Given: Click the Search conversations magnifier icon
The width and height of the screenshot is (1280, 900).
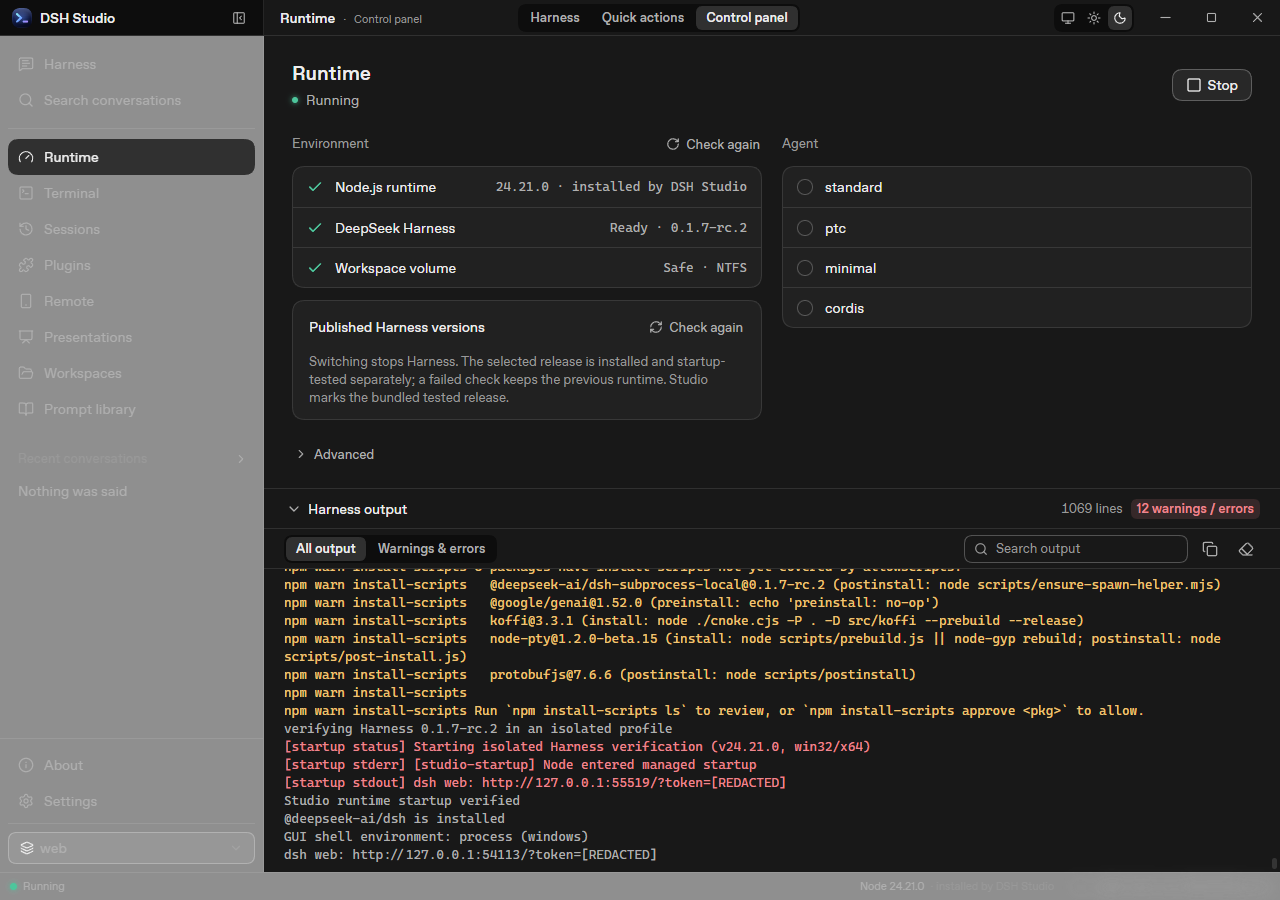Looking at the screenshot, I should (x=27, y=100).
